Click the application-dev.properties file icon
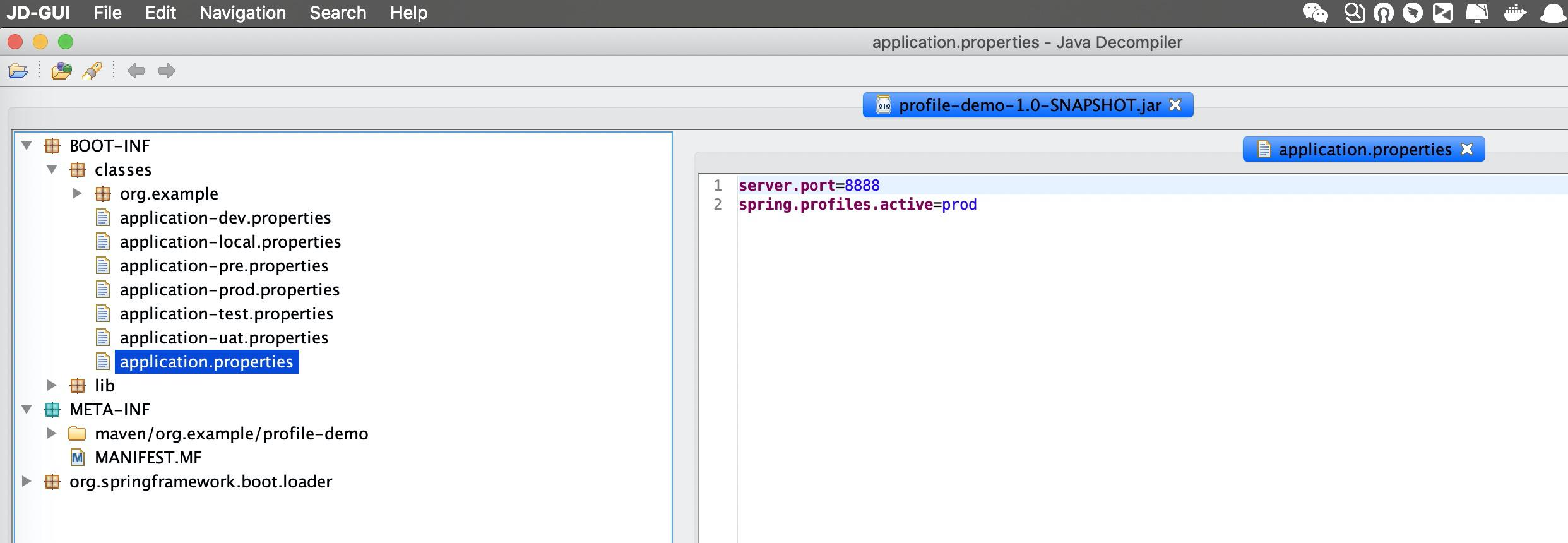 [103, 218]
